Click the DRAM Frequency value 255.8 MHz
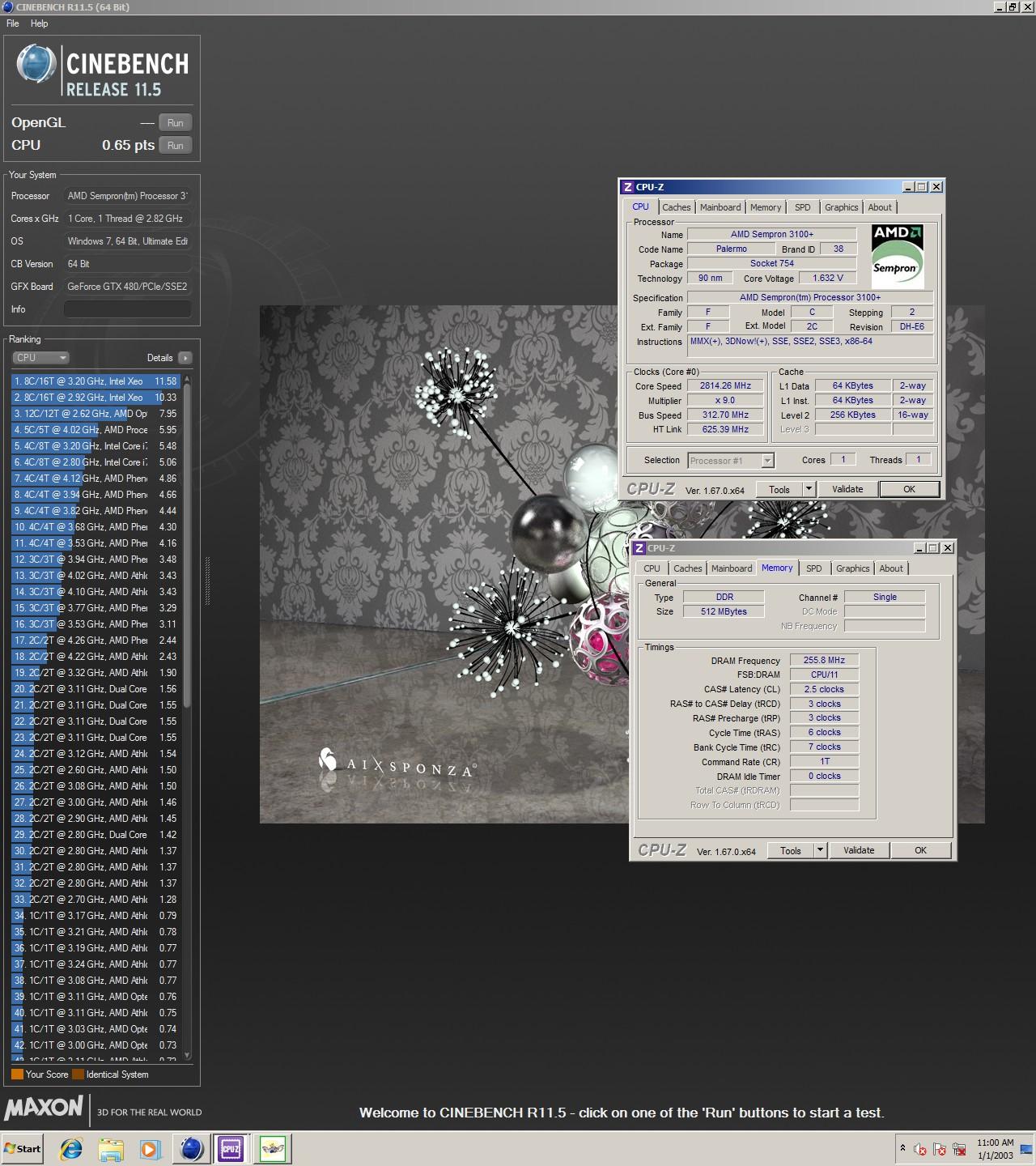Screen dimensions: 1036x1166 824,661
